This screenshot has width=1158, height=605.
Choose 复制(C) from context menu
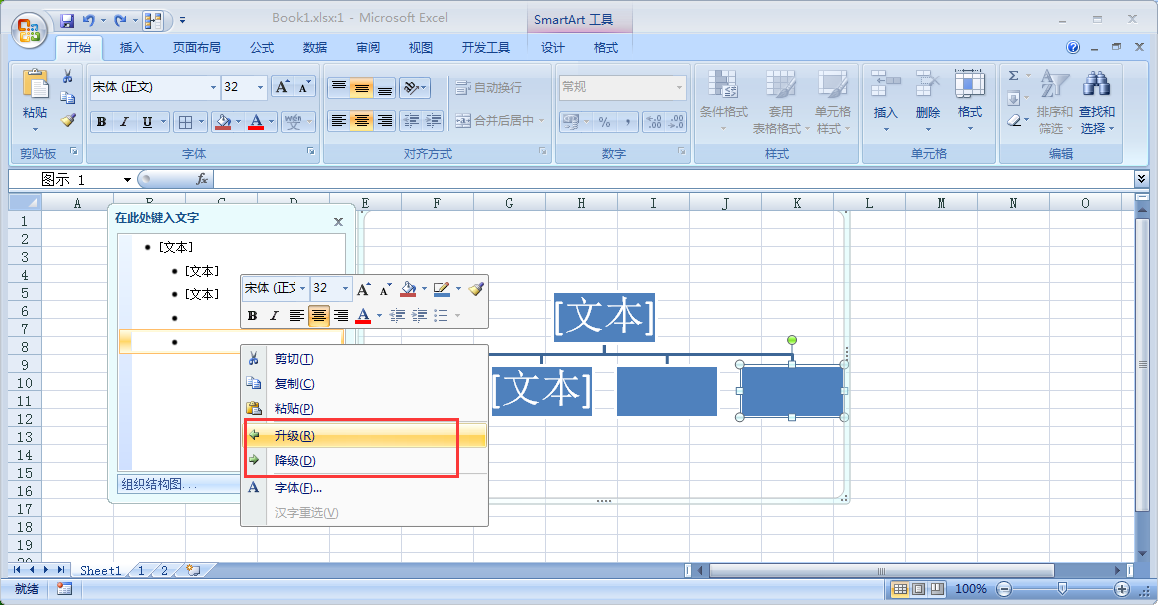pos(365,384)
